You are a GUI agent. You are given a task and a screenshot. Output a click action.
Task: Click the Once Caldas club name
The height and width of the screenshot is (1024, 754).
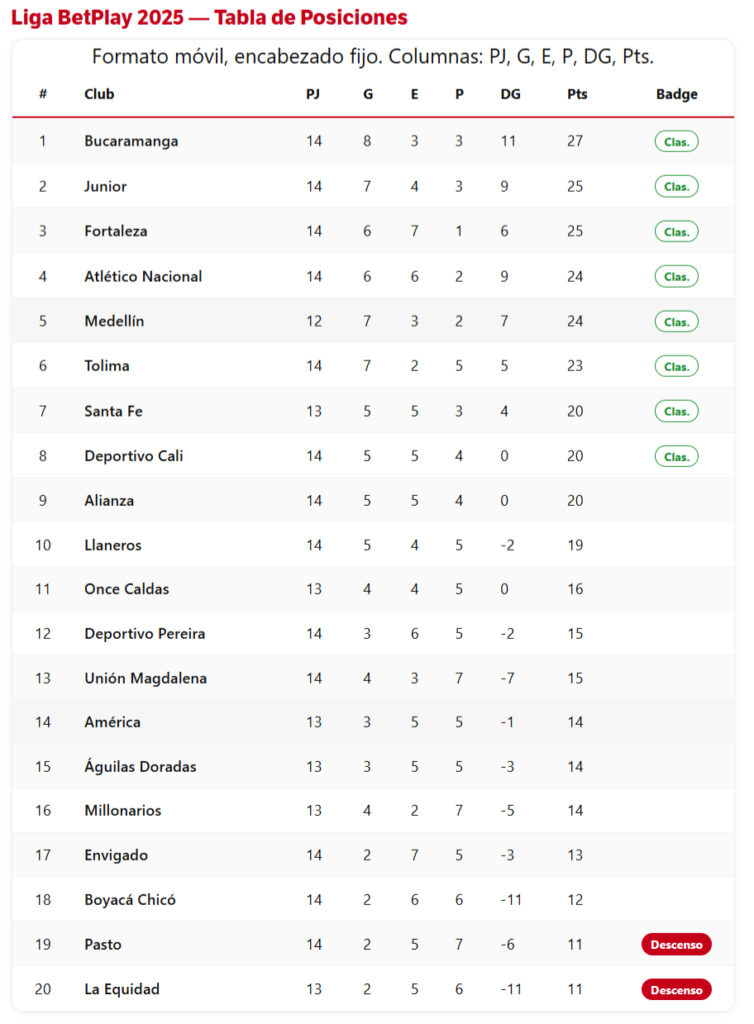(x=126, y=589)
